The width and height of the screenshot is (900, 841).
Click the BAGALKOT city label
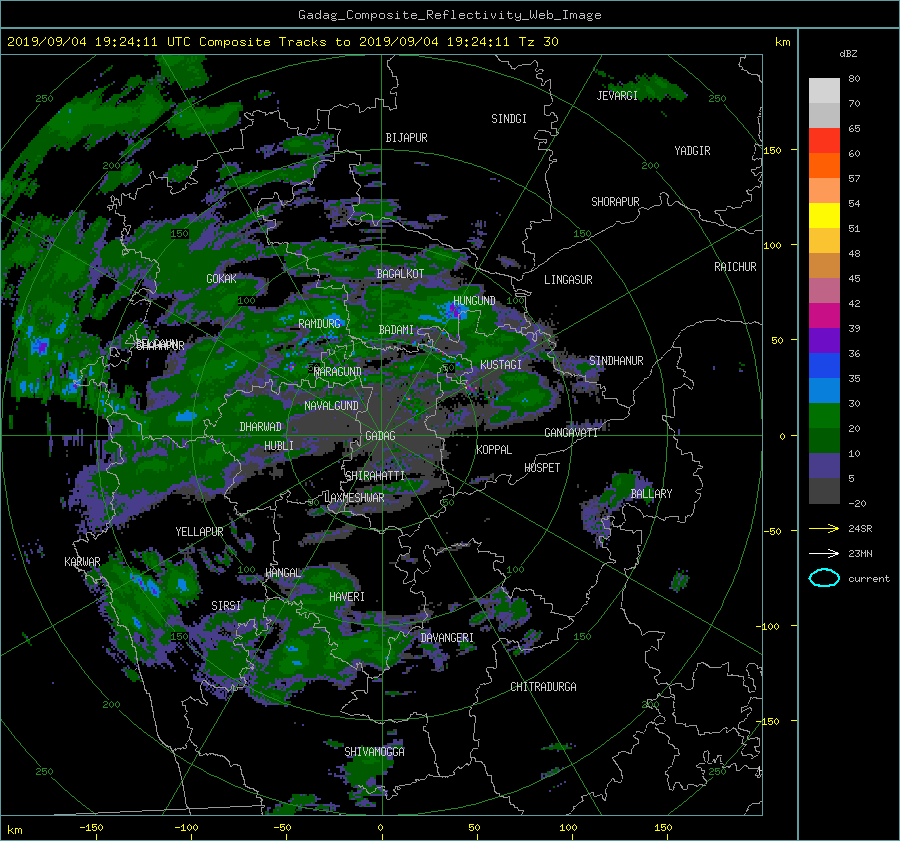400,274
